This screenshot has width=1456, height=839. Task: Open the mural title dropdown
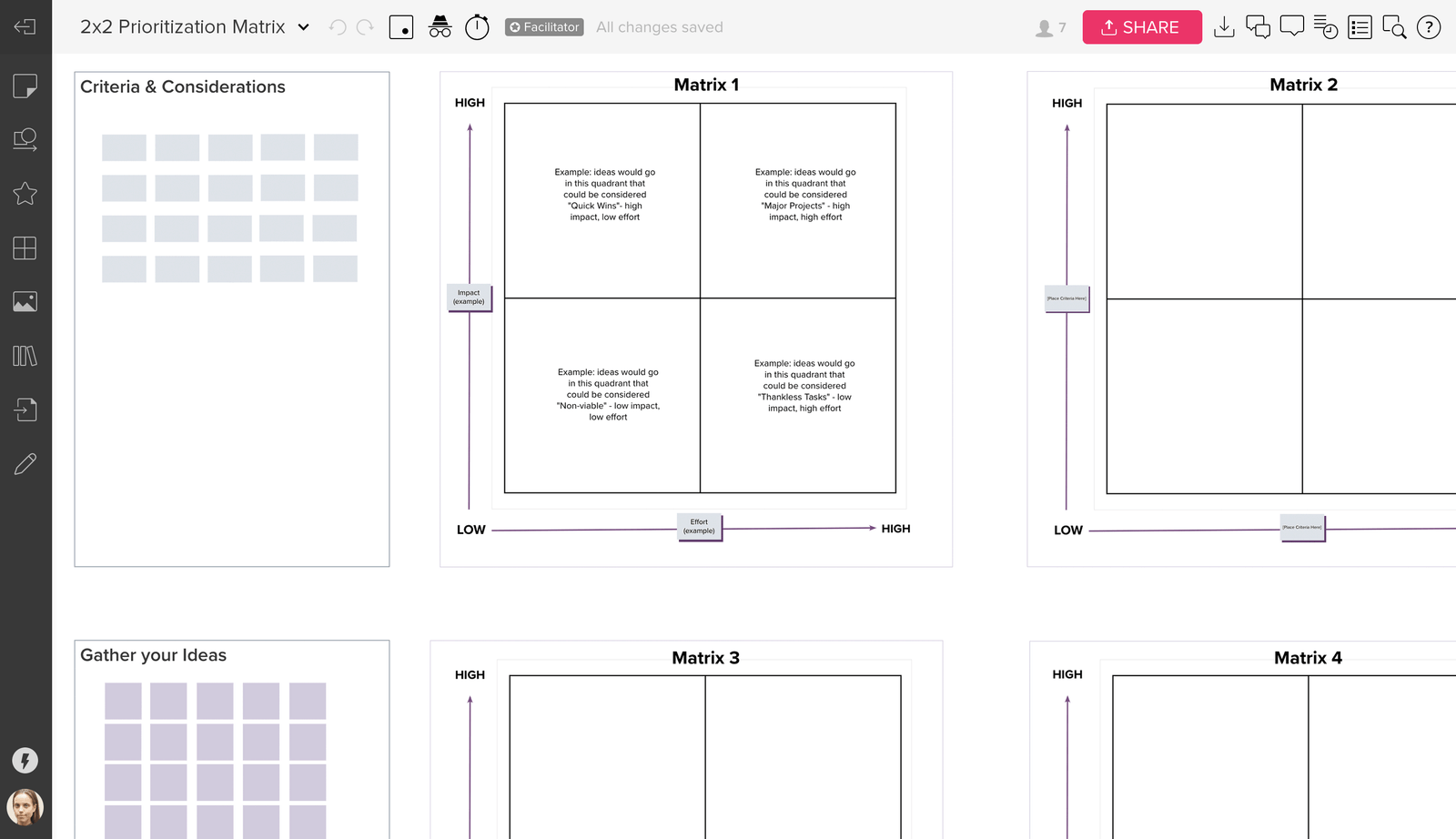pyautogui.click(x=303, y=26)
